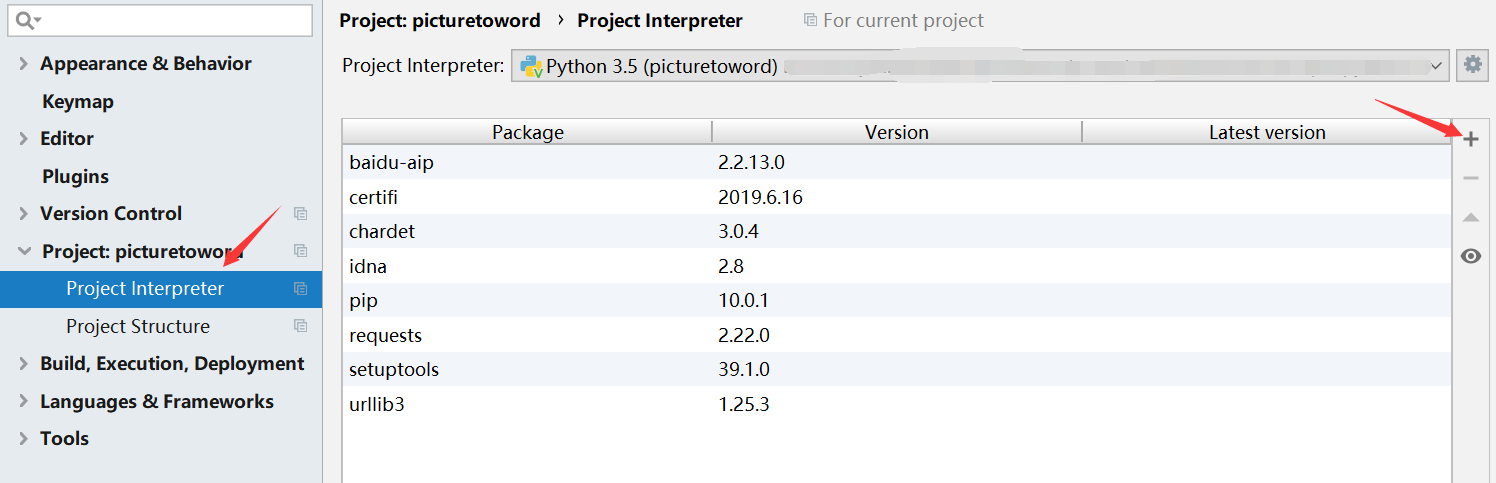1496x483 pixels.
Task: Click the Project: picturetoword breadcrumb
Action: 439,21
